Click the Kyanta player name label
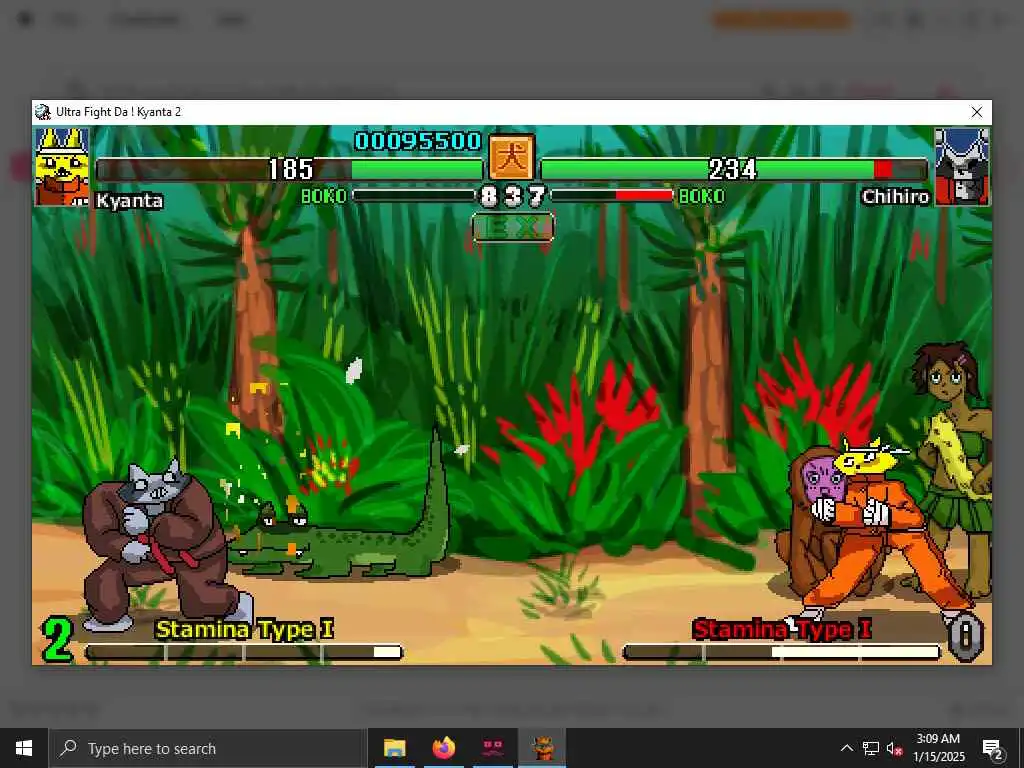The width and height of the screenshot is (1024, 768). (x=129, y=200)
